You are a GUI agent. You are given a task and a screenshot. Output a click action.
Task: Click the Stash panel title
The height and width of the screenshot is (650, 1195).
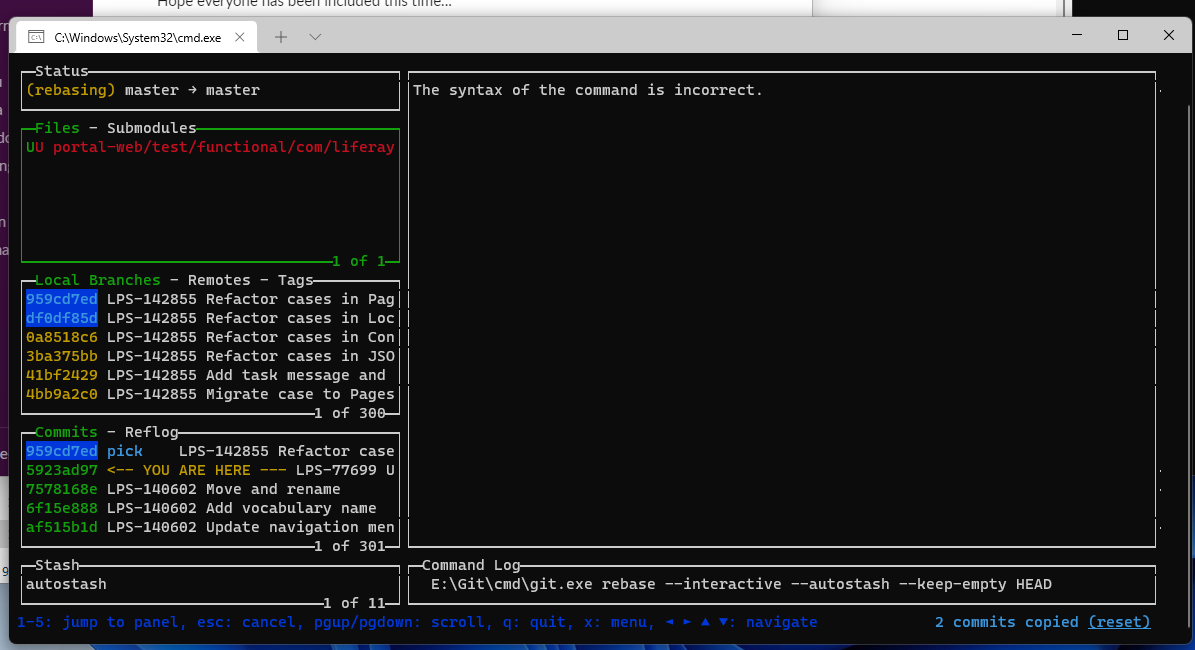coord(57,565)
